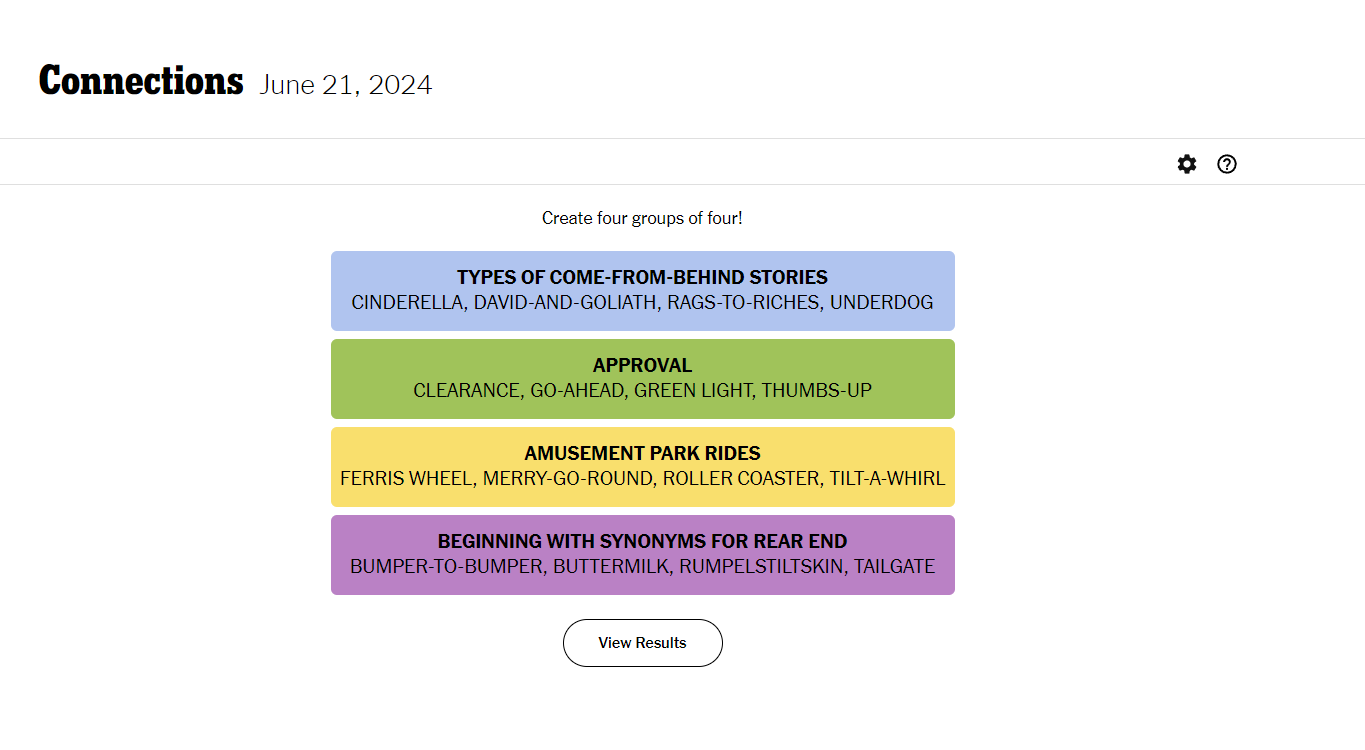Click the 'Create four groups of four!' text

[642, 218]
